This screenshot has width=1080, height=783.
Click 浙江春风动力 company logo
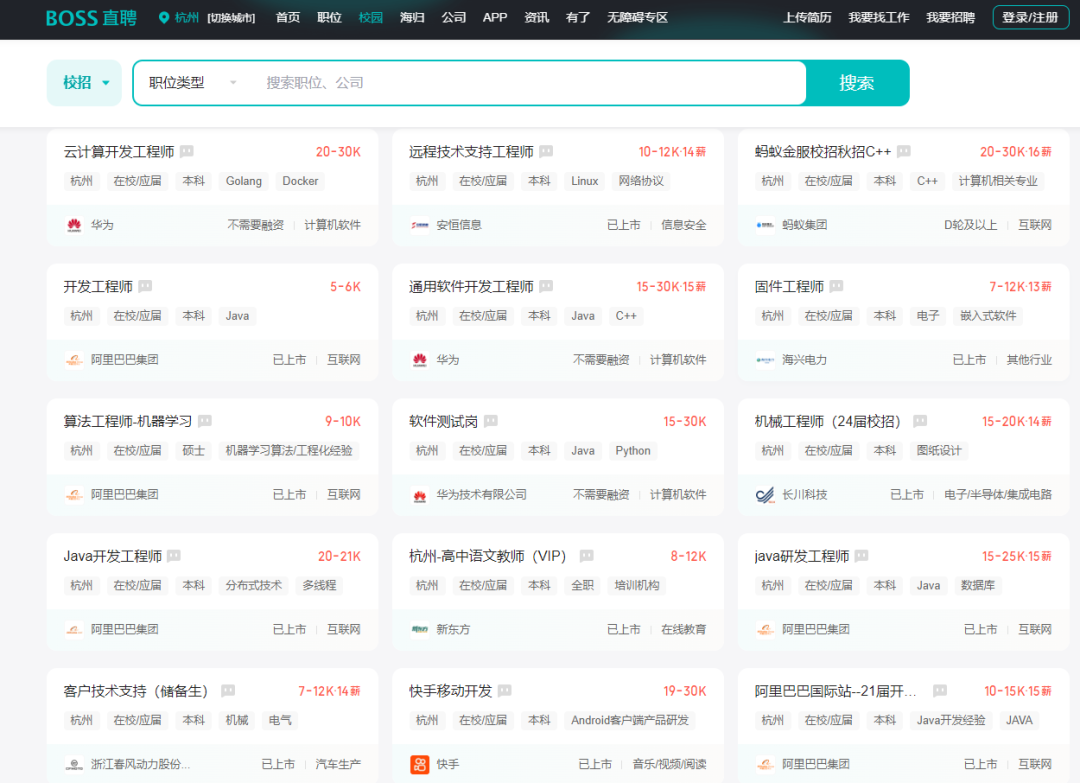coord(74,764)
